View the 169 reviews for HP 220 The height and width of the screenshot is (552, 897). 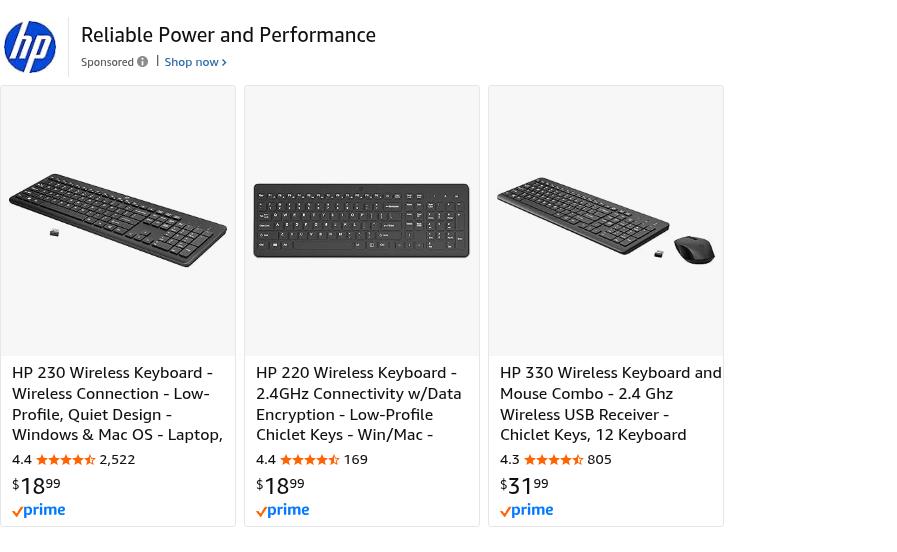pos(355,460)
